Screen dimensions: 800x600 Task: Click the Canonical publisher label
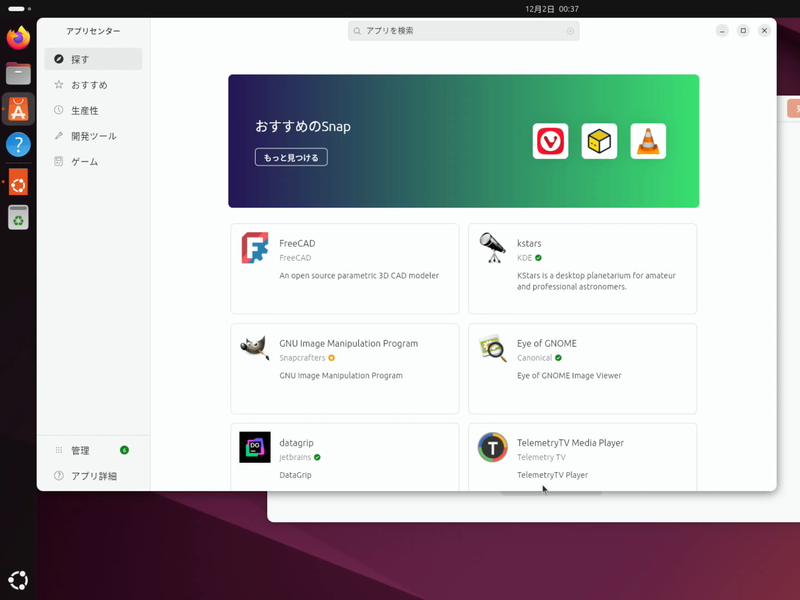click(534, 358)
